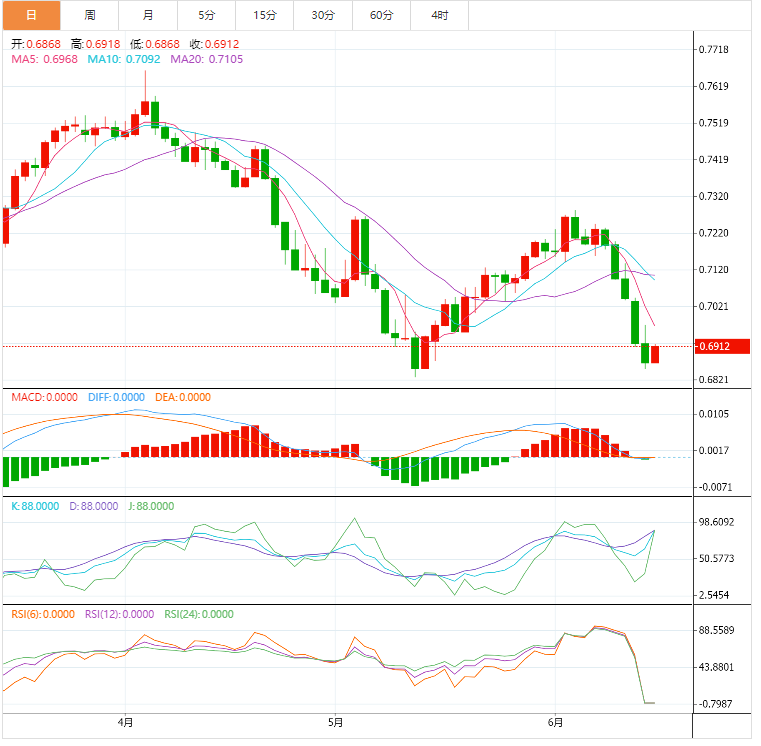The height and width of the screenshot is (746, 761).
Task: Show the 30分 interval chart
Action: click(x=323, y=15)
